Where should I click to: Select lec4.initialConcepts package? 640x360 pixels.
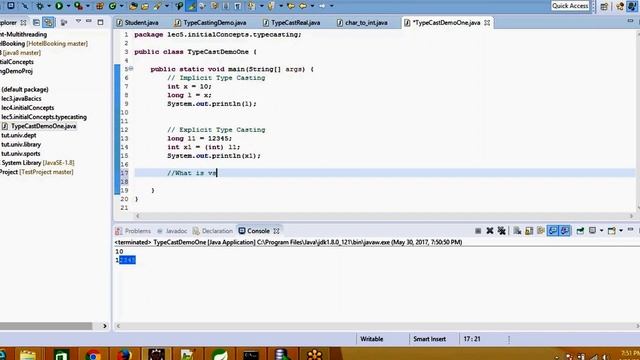pos(28,108)
